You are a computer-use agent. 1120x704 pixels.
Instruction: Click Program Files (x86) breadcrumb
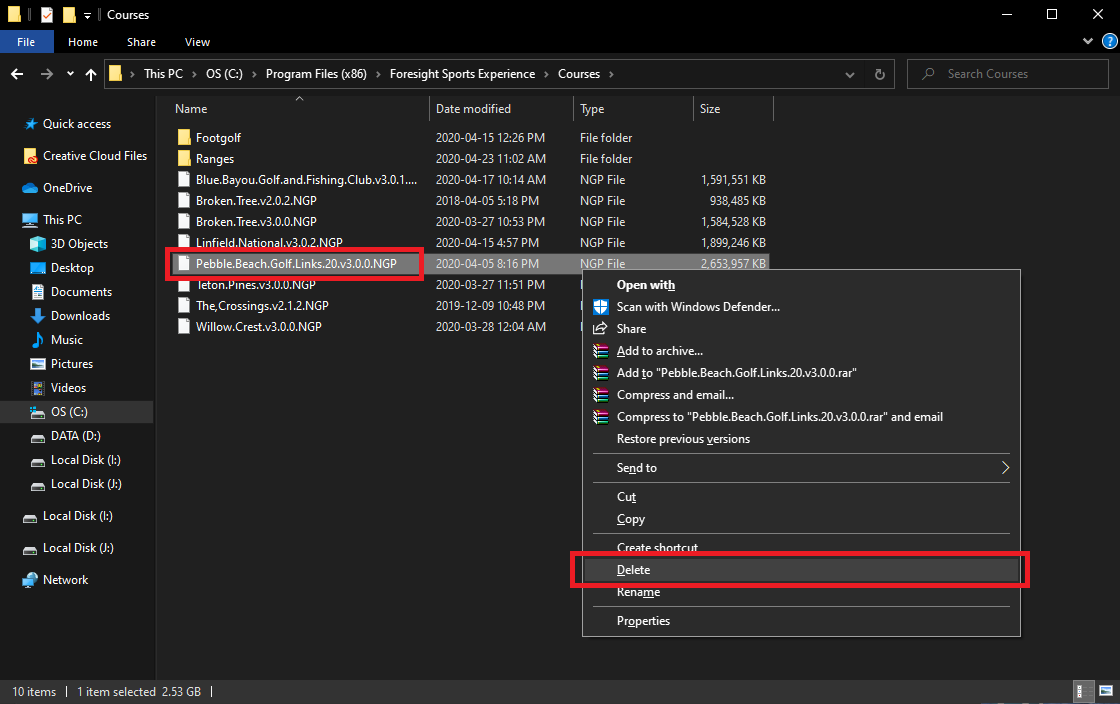point(316,74)
